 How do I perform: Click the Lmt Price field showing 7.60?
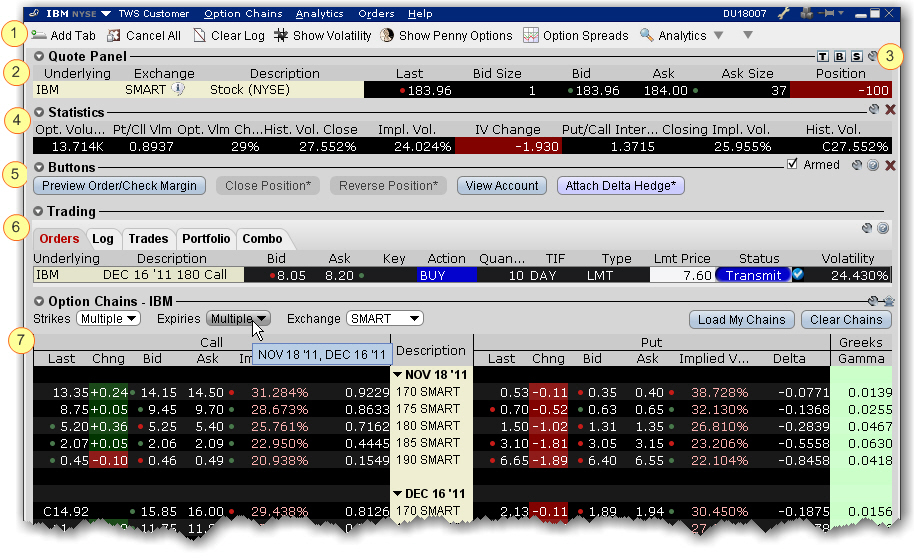pyautogui.click(x=682, y=275)
